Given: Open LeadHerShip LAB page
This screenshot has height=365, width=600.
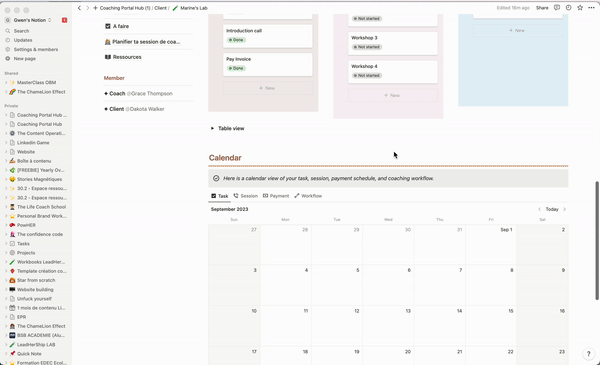Looking at the screenshot, I should click(x=36, y=345).
